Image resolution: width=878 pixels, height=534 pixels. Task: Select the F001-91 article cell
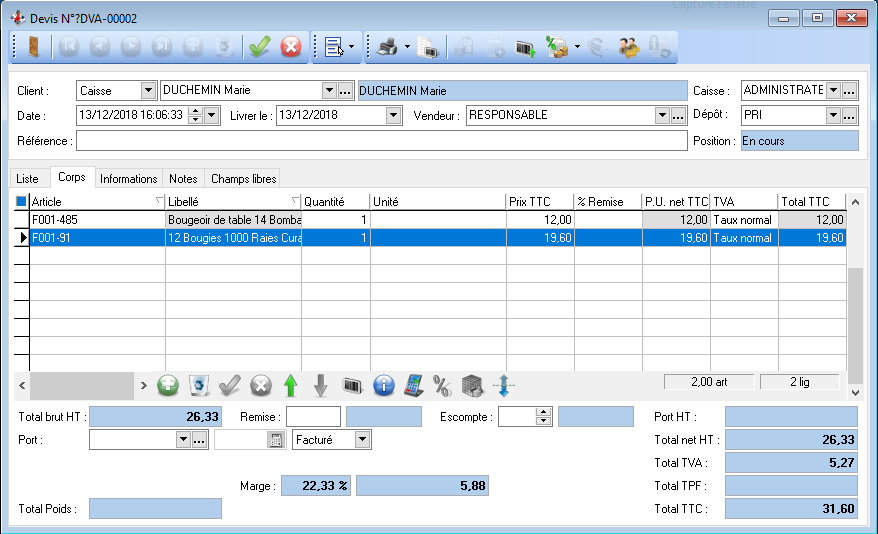(x=97, y=238)
